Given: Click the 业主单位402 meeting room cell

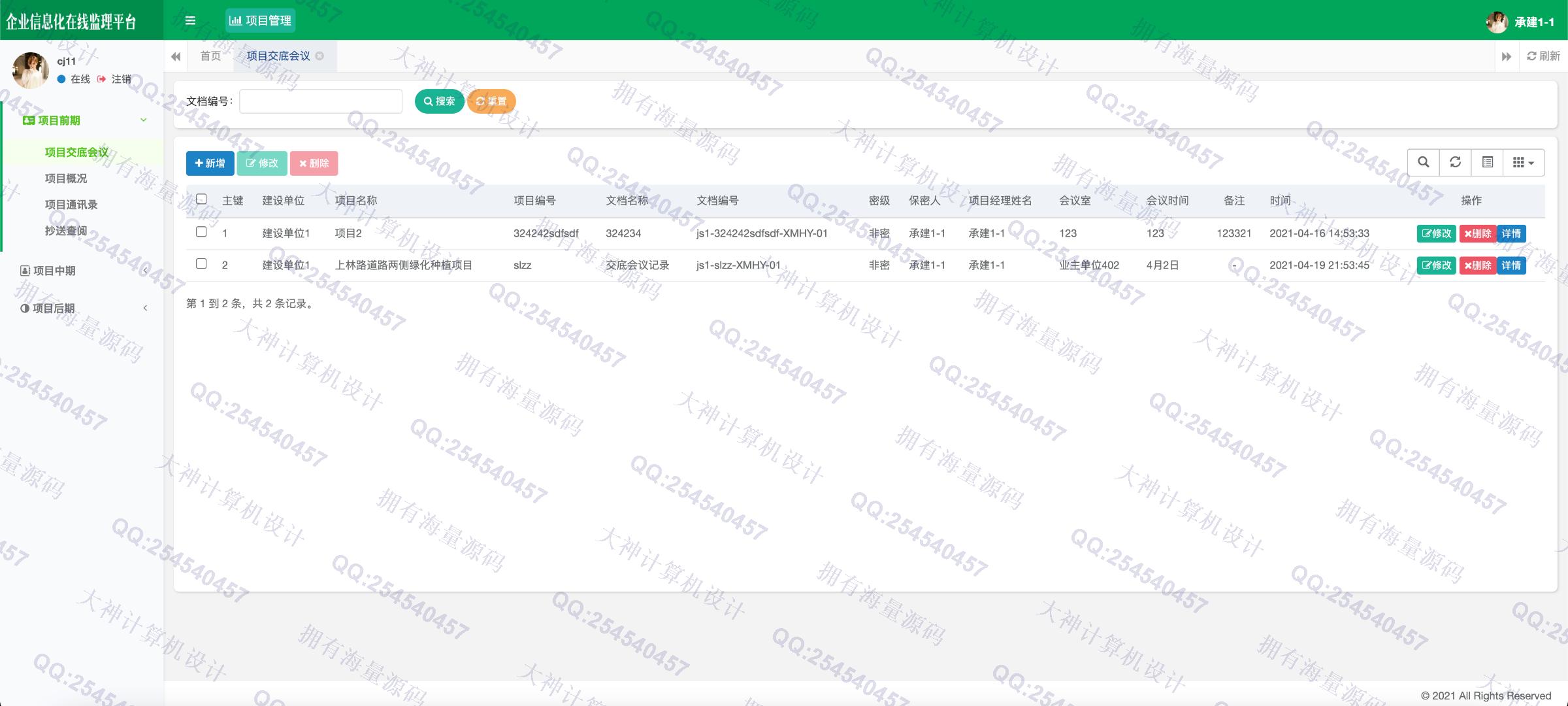Looking at the screenshot, I should pyautogui.click(x=1089, y=265).
